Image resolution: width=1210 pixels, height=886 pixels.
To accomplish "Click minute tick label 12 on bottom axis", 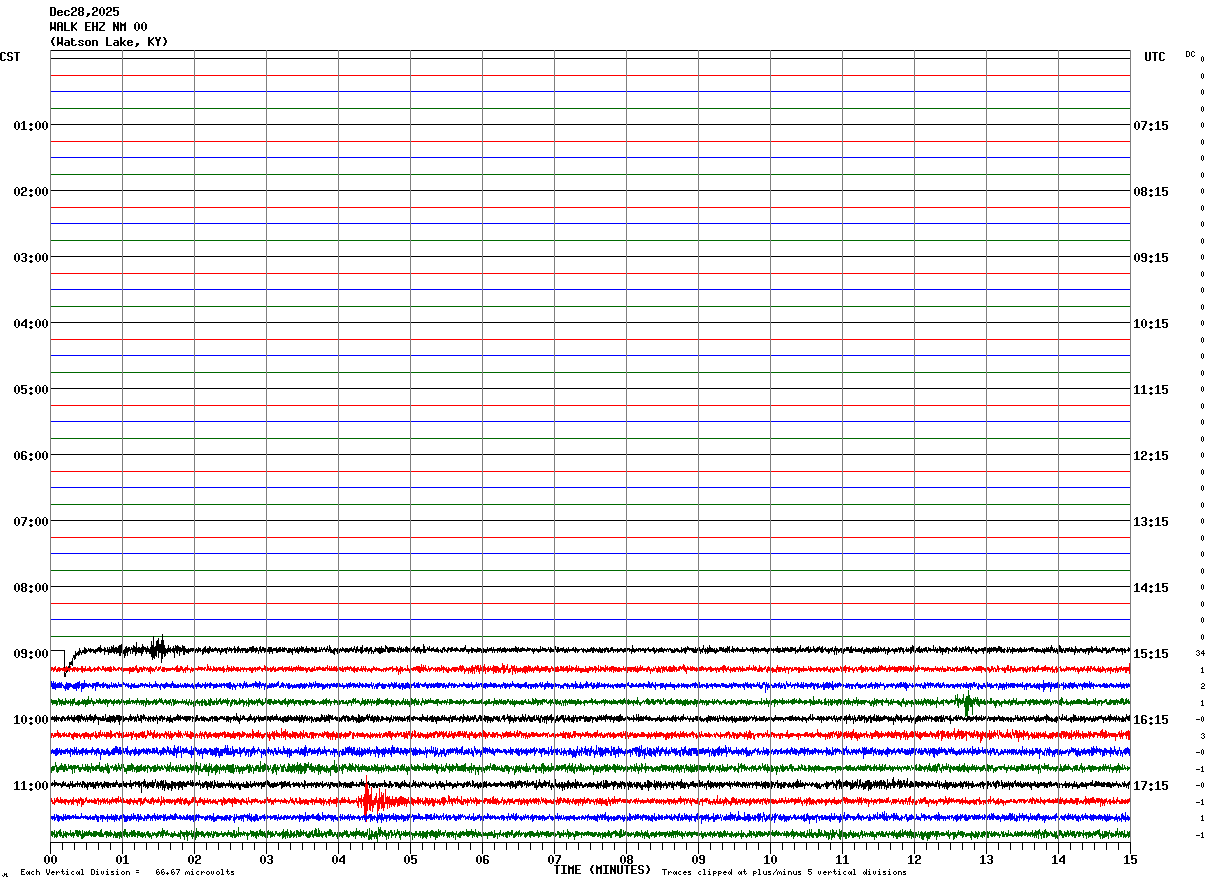I will [x=914, y=860].
